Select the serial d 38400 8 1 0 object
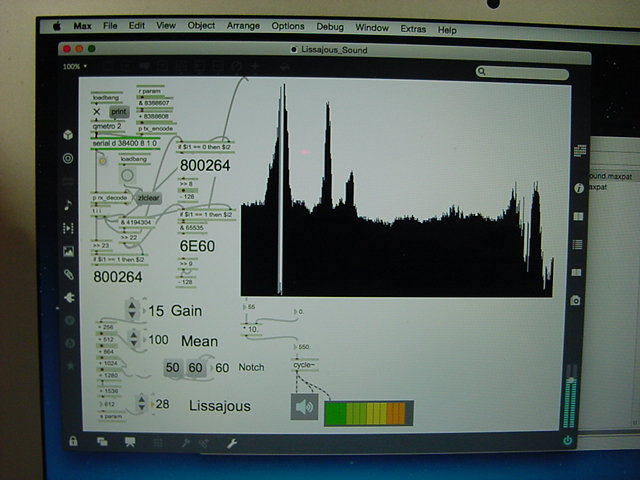The width and height of the screenshot is (640, 480). coord(124,144)
